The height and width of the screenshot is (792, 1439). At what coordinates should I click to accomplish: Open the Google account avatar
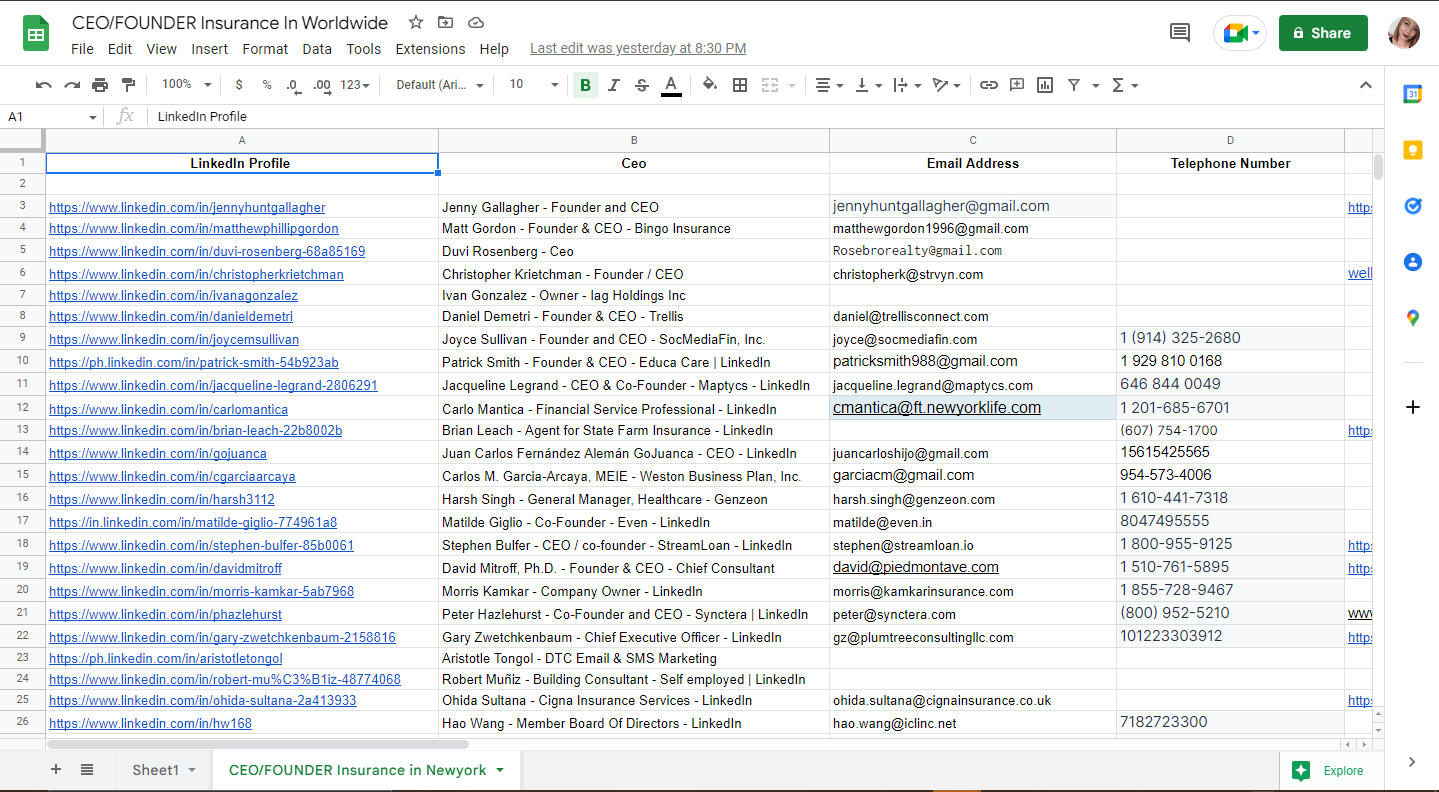(1404, 33)
